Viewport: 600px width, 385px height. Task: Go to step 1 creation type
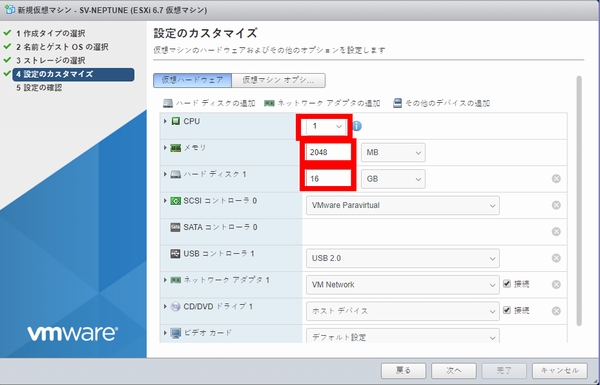[x=50, y=34]
